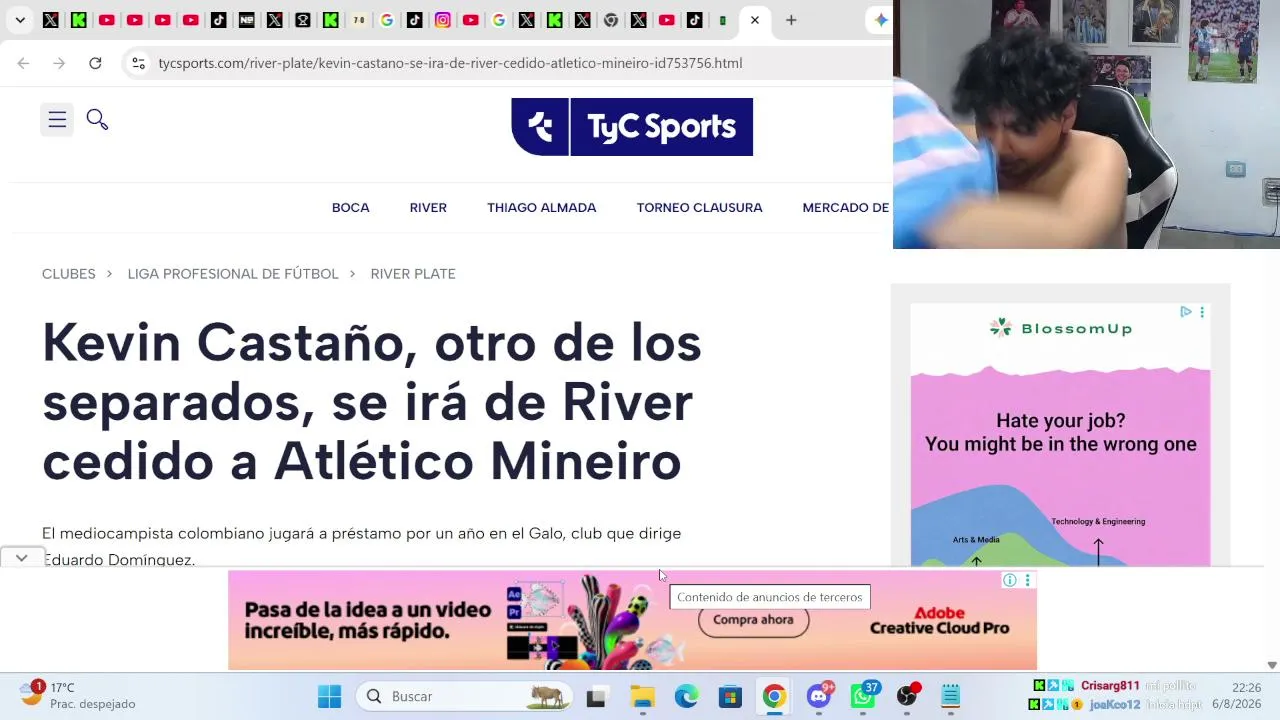Screen dimensions: 1280x720
Task: Go back to the previous page
Action: click(x=23, y=63)
